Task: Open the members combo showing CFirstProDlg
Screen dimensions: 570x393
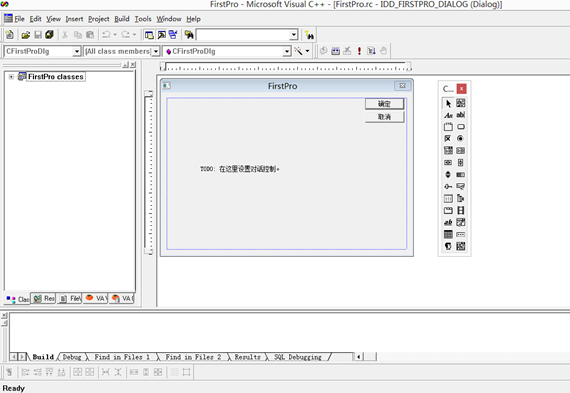Action: click(287, 51)
